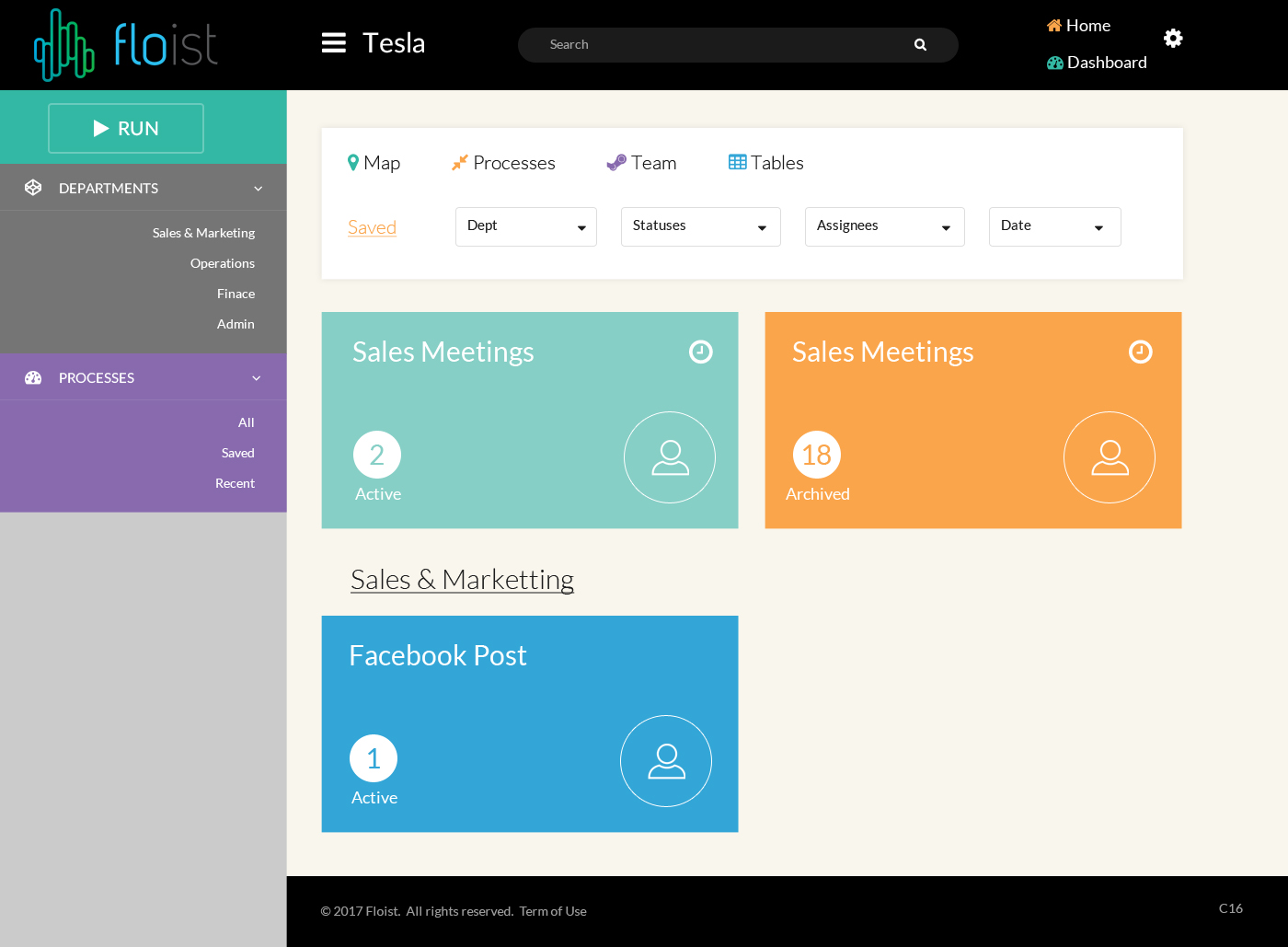The height and width of the screenshot is (947, 1288).
Task: Select Sales & Marketing department
Action: pyautogui.click(x=204, y=233)
